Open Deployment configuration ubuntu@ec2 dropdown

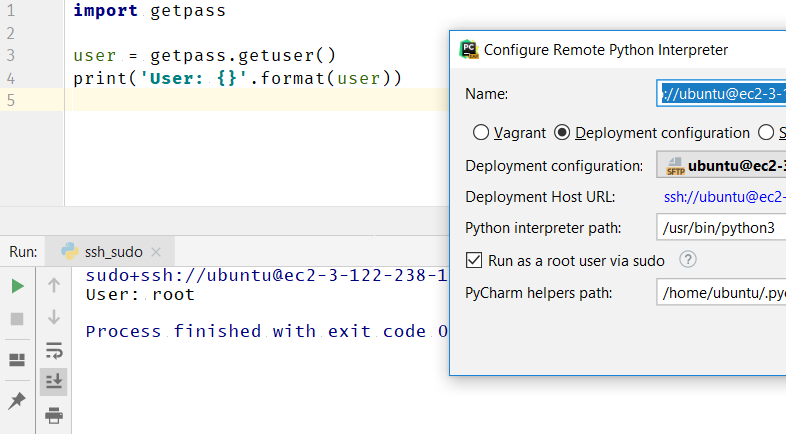[x=721, y=165]
